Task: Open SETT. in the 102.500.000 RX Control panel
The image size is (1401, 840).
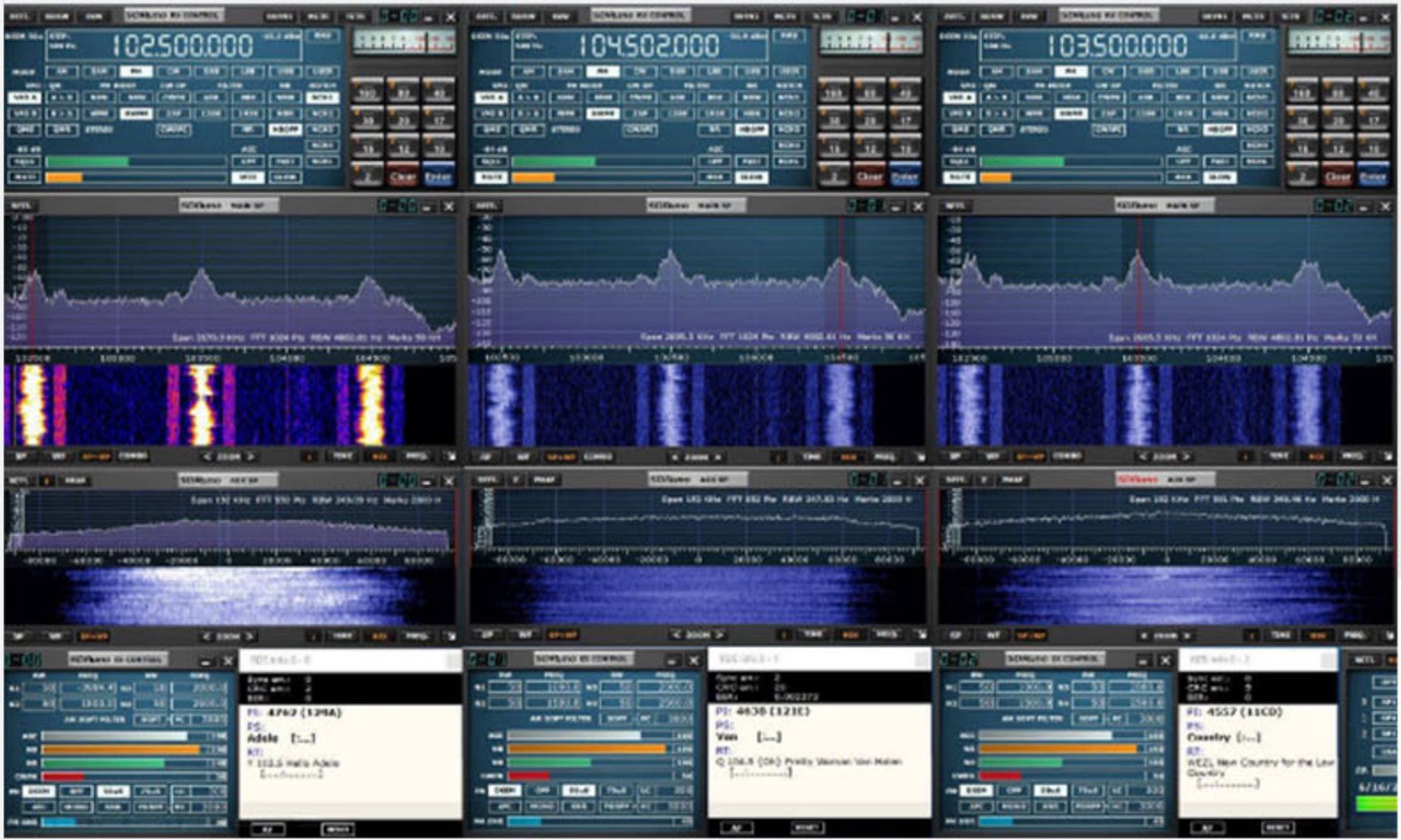Action: click(19, 16)
